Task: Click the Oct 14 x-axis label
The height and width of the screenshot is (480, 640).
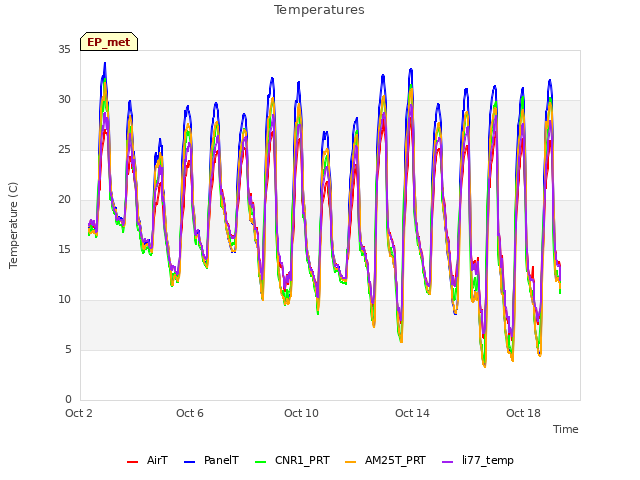Action: click(x=412, y=413)
